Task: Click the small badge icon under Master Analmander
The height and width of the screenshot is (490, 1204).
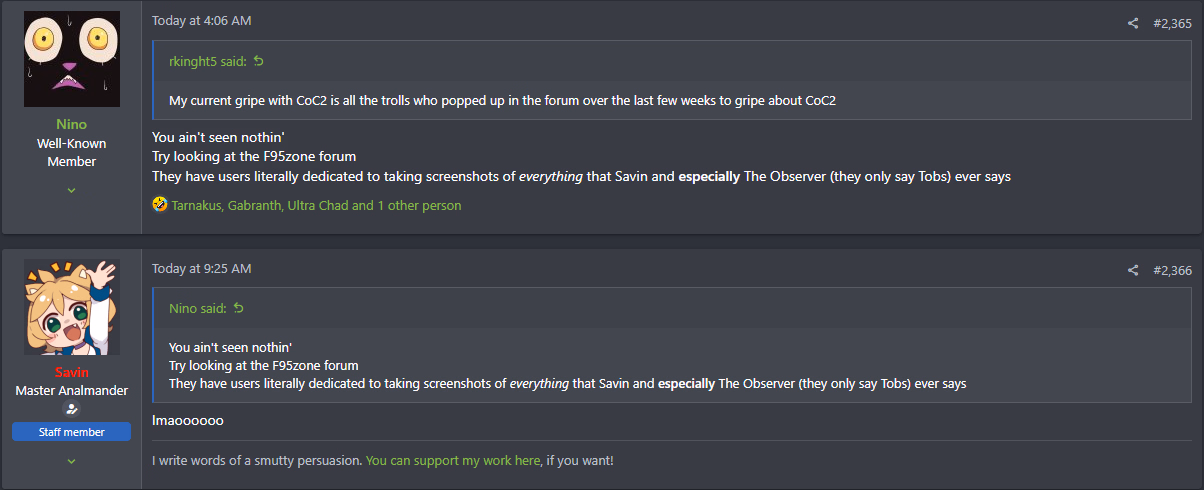Action: (71, 409)
